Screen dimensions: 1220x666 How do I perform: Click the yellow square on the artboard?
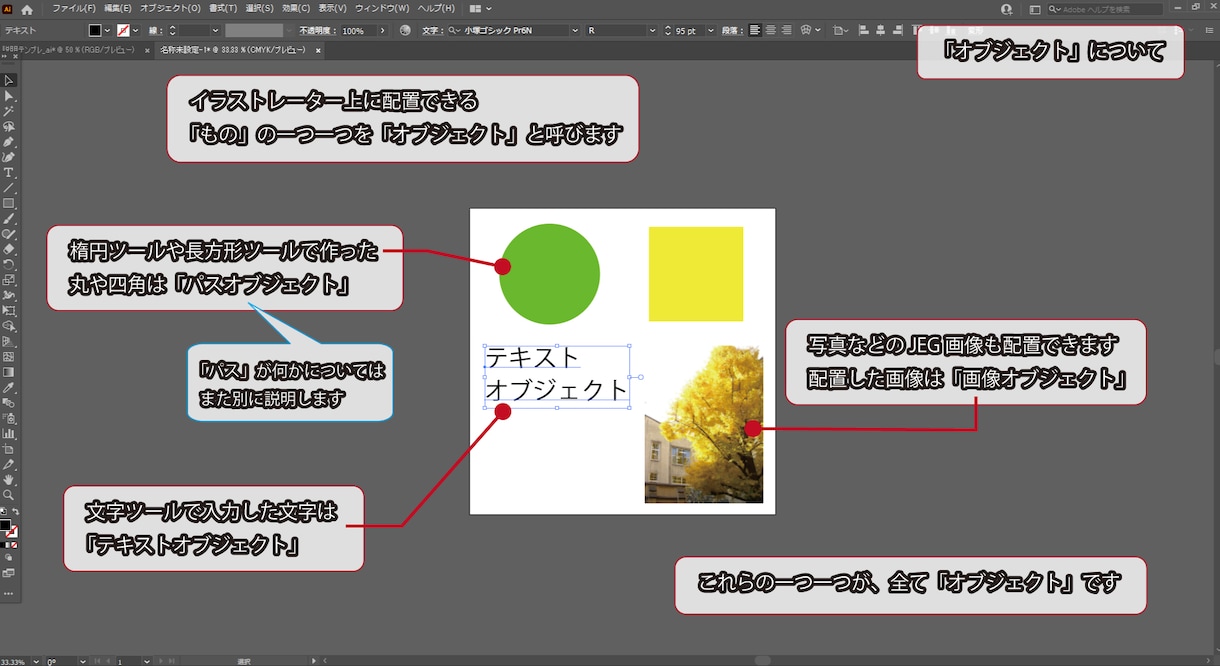(x=696, y=274)
